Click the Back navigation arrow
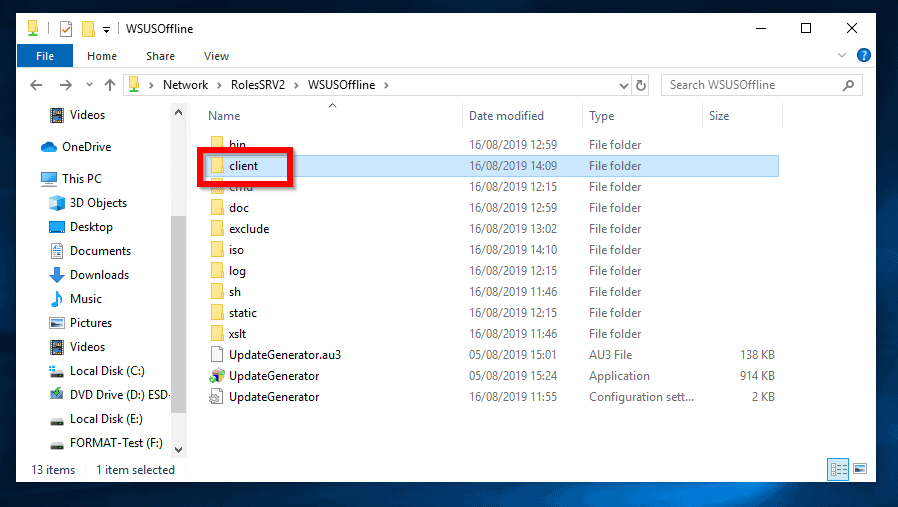The height and width of the screenshot is (507, 898). pos(36,85)
